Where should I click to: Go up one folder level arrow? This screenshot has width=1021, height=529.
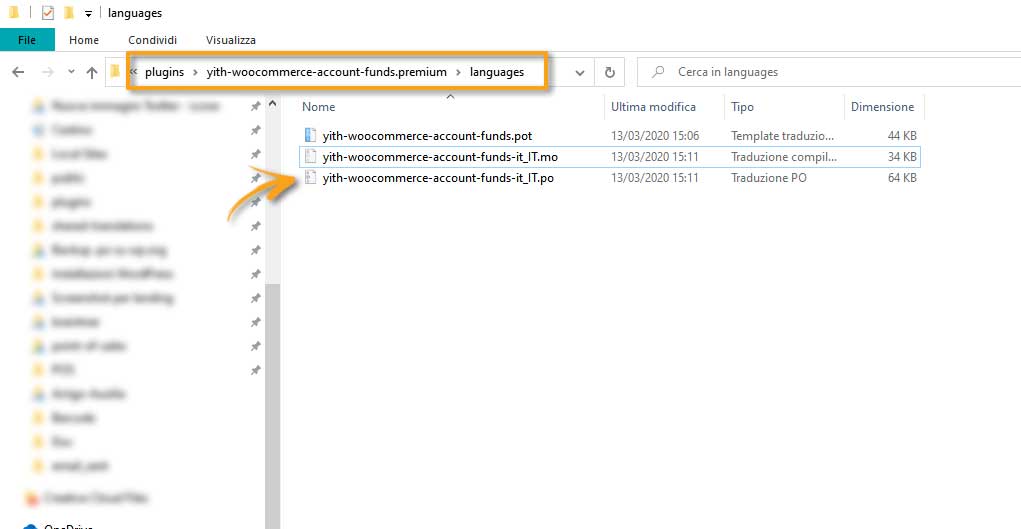coord(92,72)
